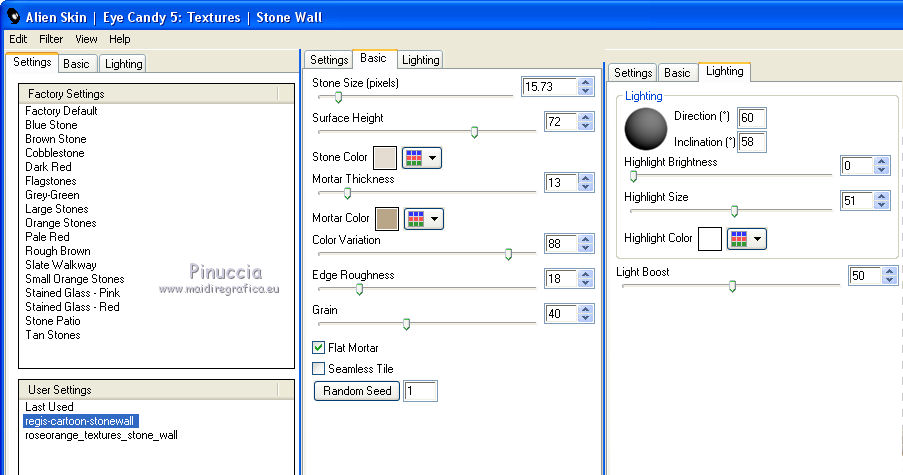Select Grey-Green preset
The height and width of the screenshot is (475, 903).
pyautogui.click(x=52, y=195)
